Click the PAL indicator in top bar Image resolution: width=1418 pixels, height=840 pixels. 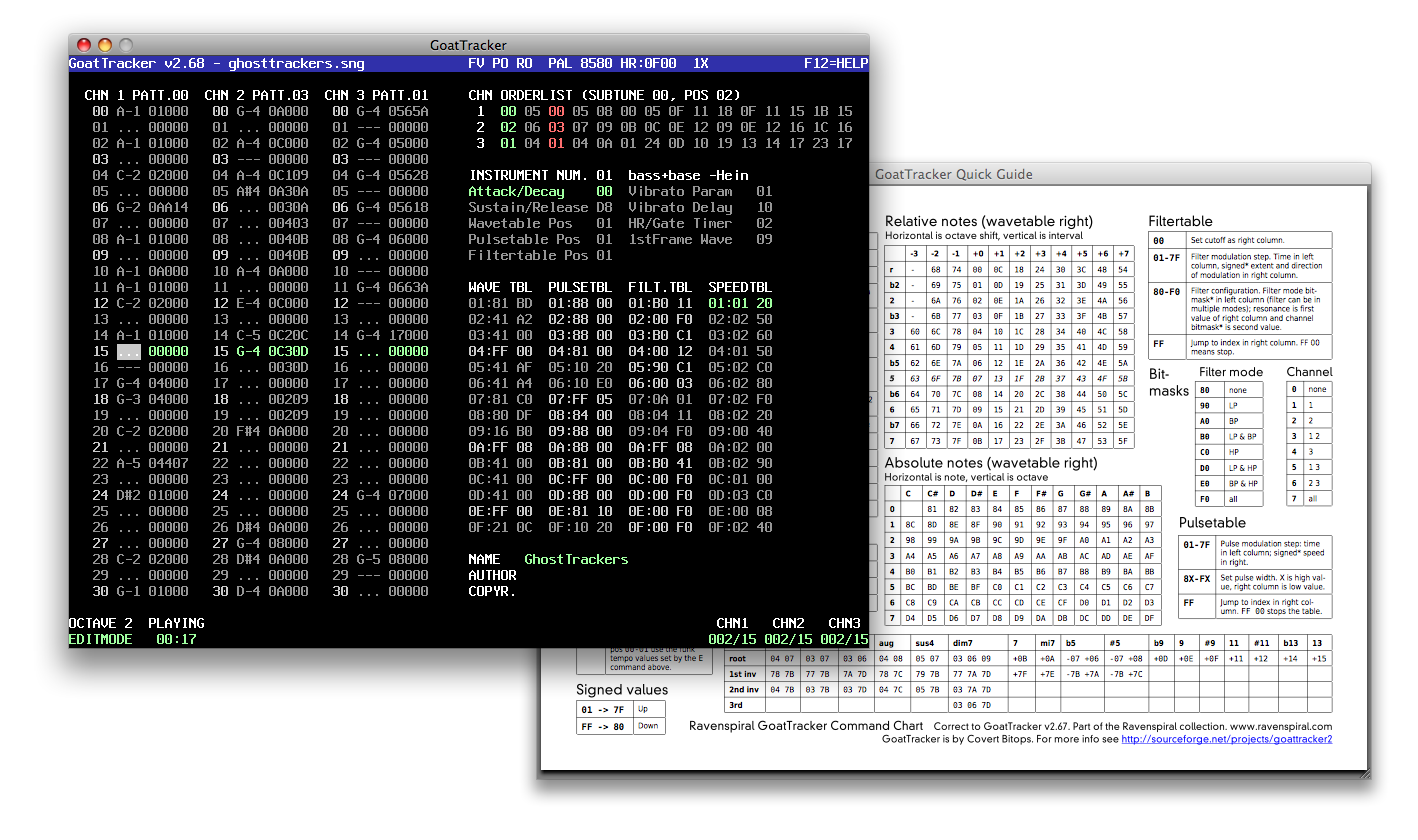(560, 63)
